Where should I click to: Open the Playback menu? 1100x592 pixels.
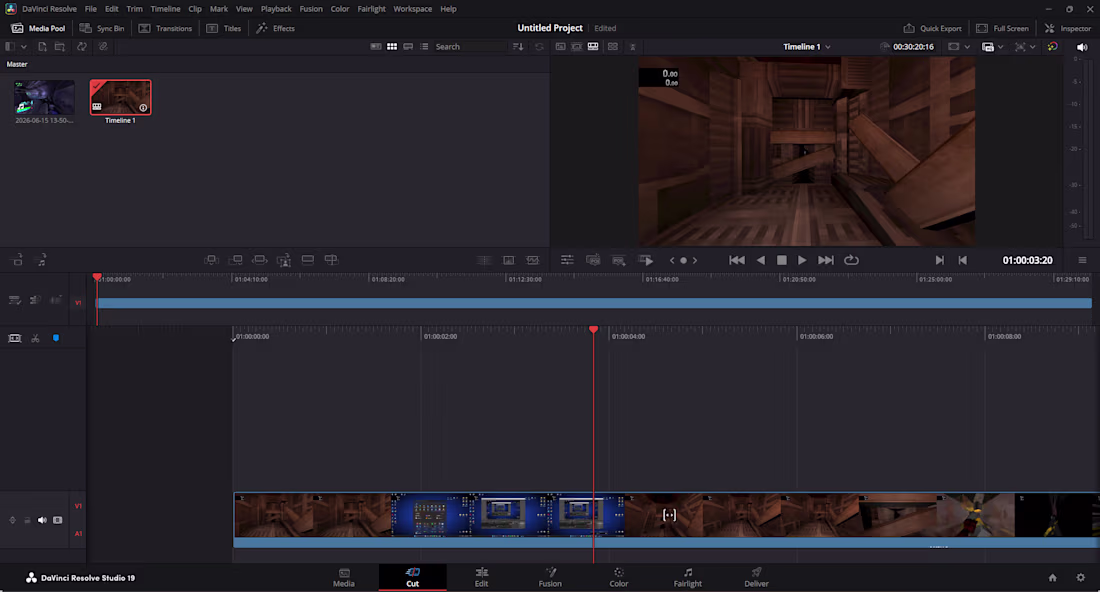click(276, 8)
